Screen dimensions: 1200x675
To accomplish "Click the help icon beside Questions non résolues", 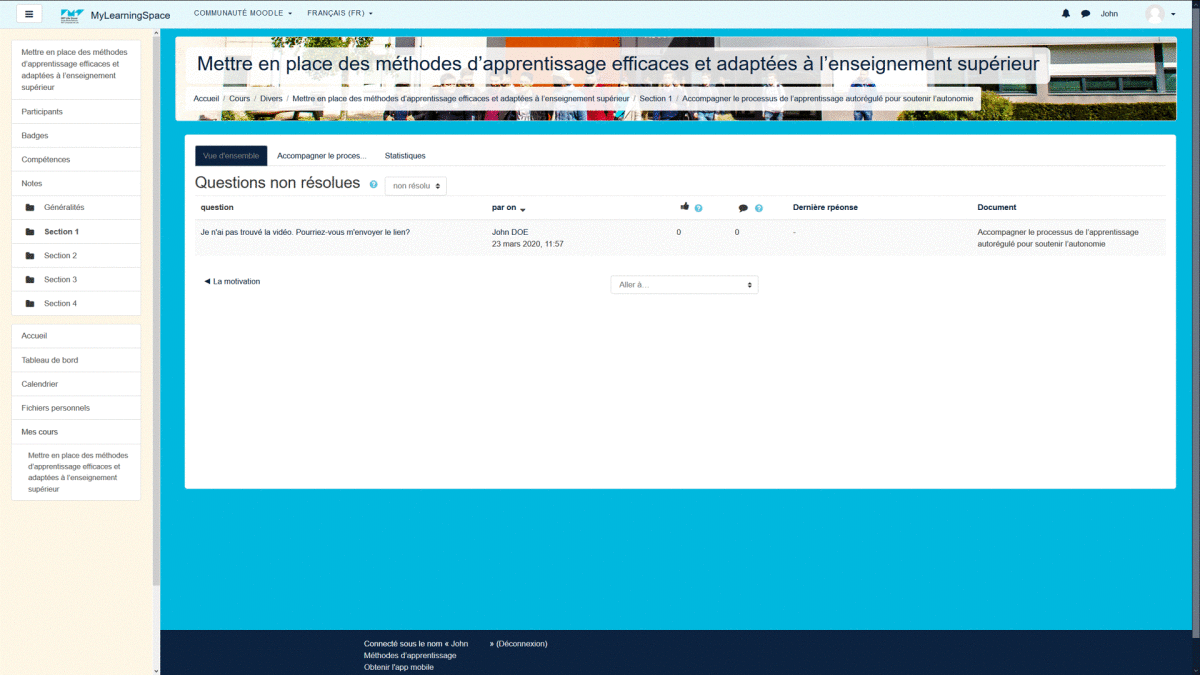I will [x=374, y=185].
